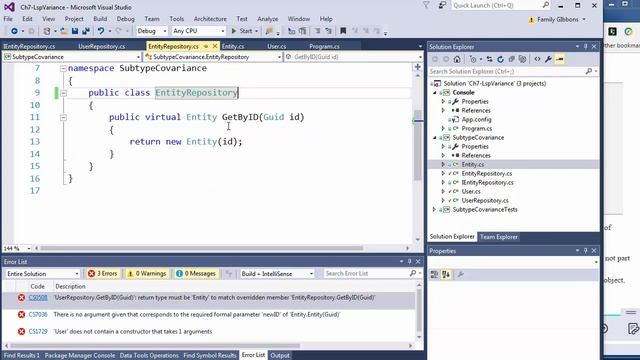Expand the SubtypeCovarianceTests project node
Screen dimensions: 640x360
pos(435,210)
